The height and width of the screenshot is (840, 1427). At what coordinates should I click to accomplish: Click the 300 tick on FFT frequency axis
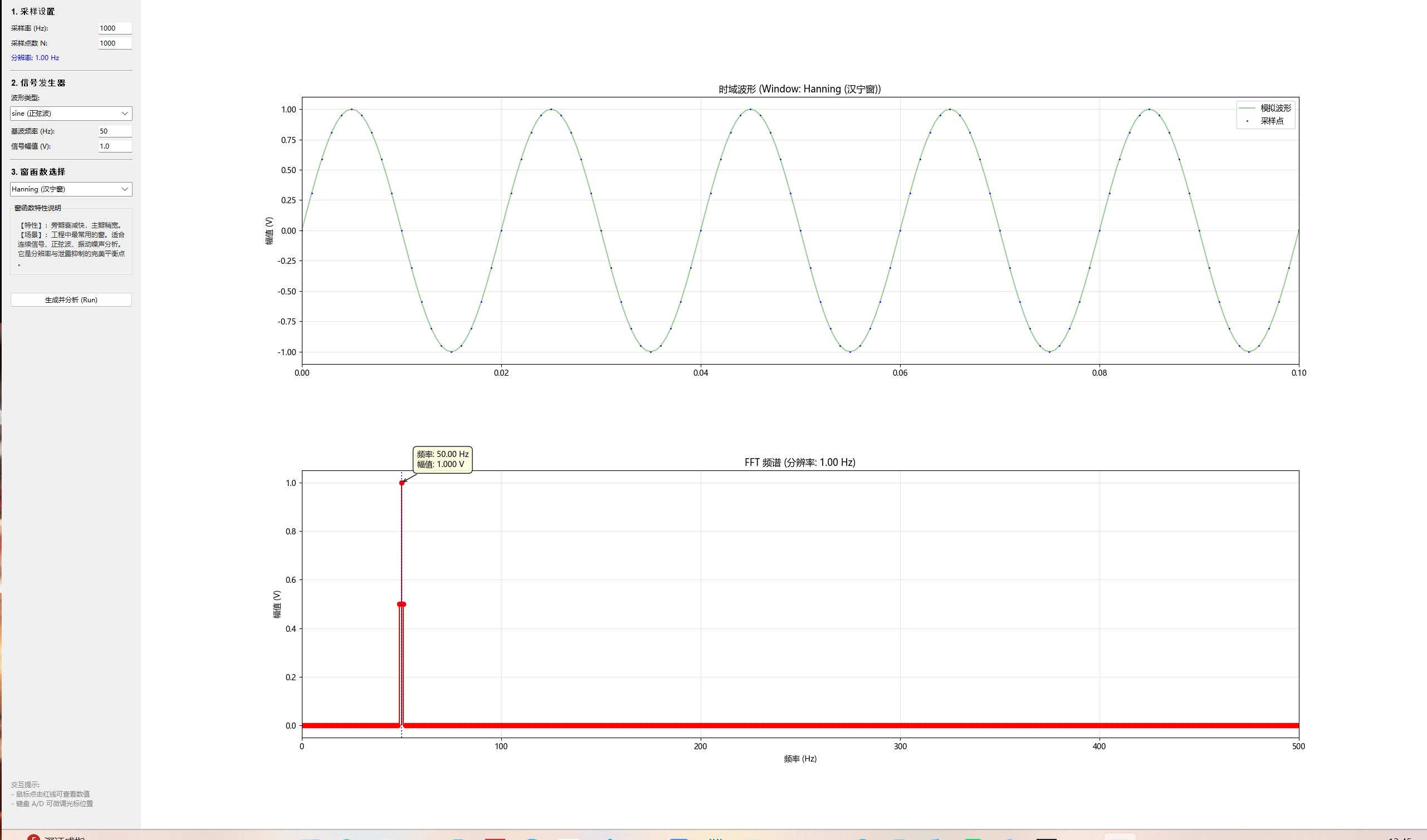[900, 746]
